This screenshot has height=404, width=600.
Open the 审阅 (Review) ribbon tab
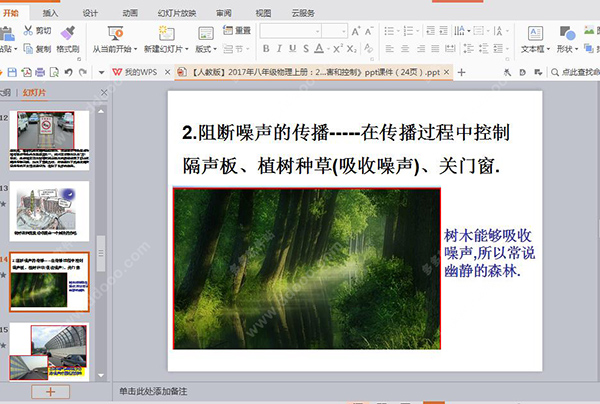tap(224, 13)
